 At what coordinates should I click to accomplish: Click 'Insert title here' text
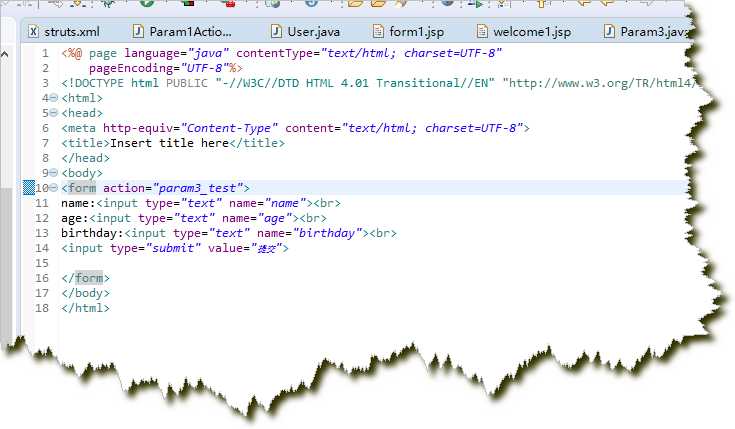169,143
